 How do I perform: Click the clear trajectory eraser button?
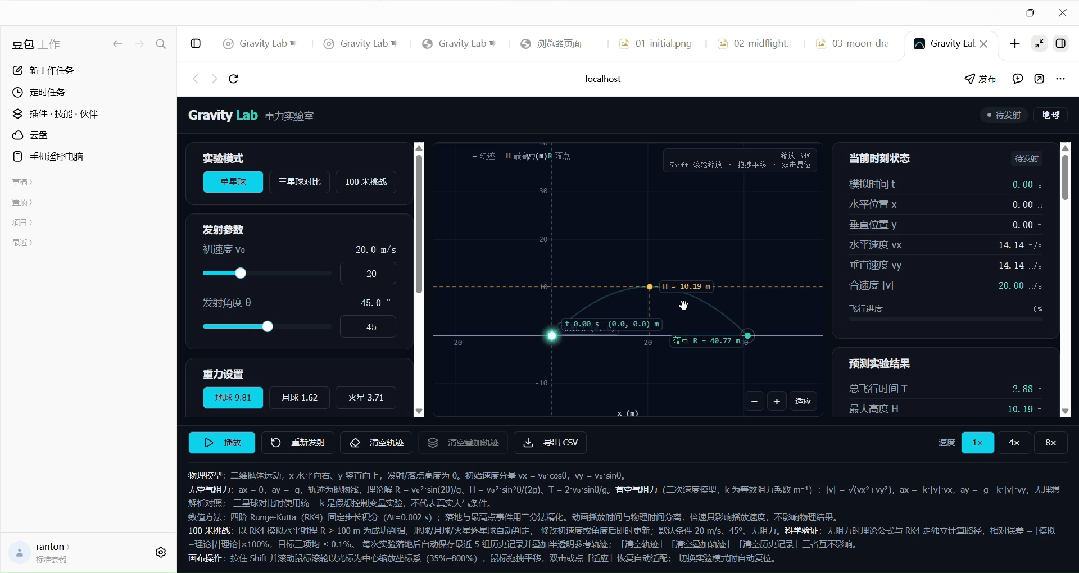click(376, 442)
